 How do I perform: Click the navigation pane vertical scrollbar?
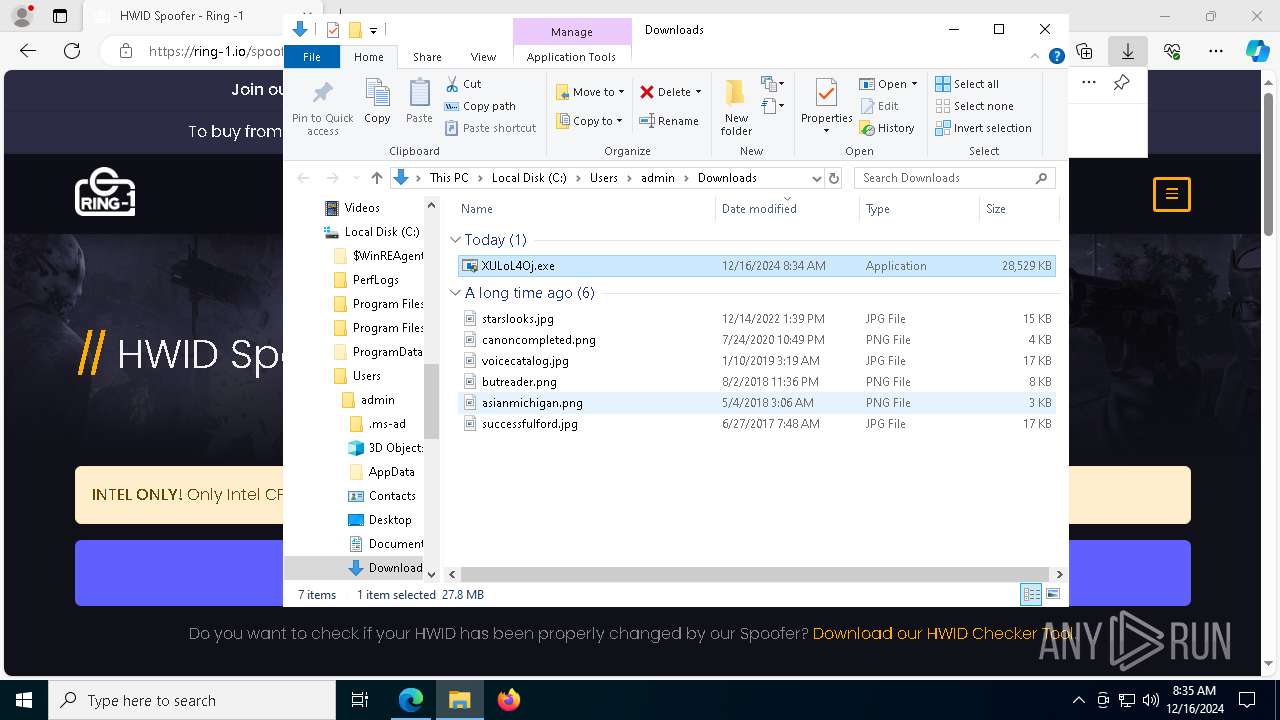tap(432, 400)
